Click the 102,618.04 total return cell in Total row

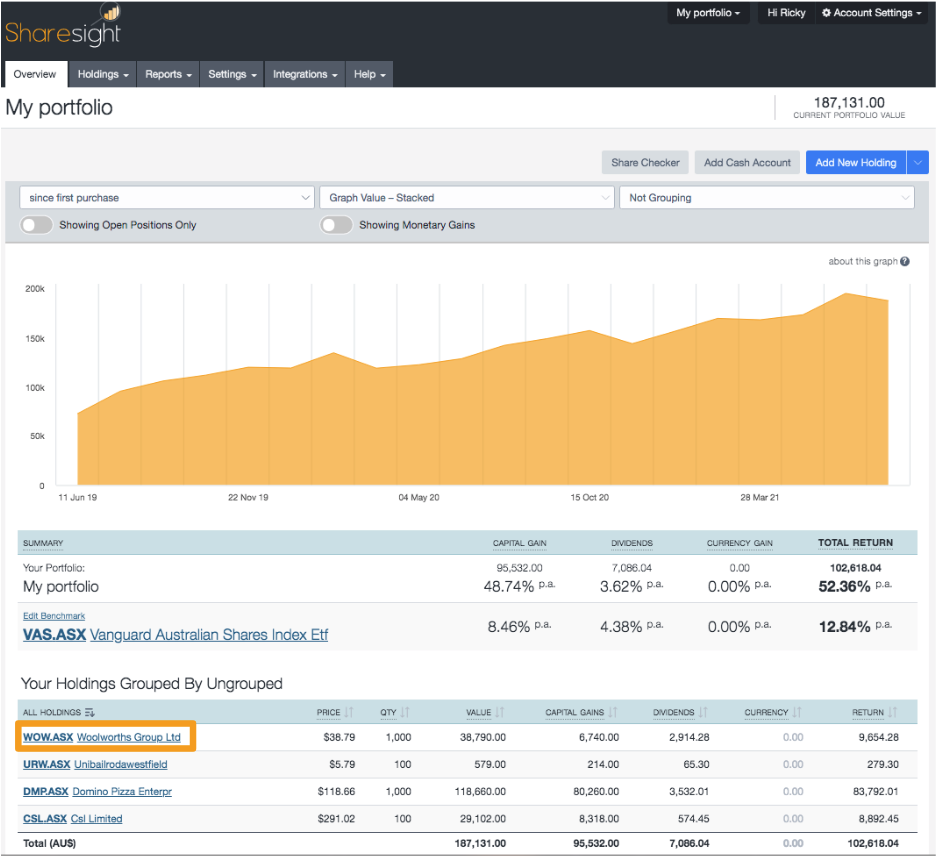872,843
